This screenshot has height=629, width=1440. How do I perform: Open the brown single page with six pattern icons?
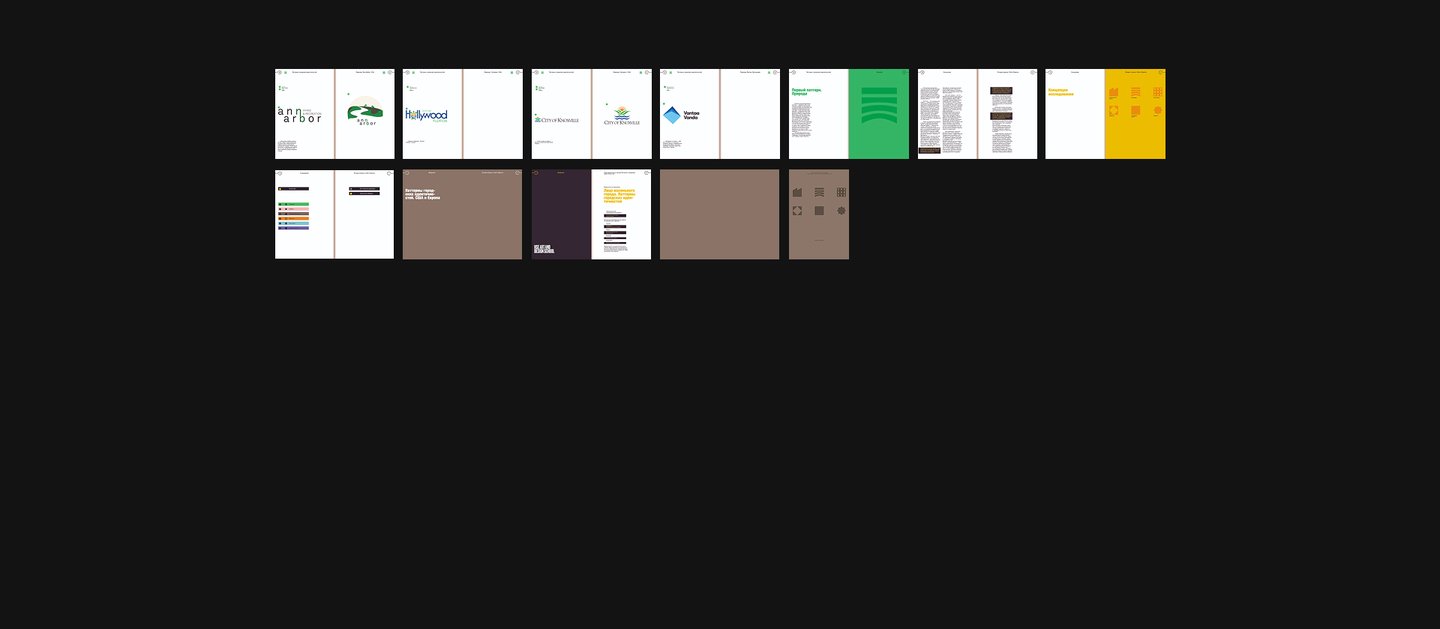[x=819, y=214]
